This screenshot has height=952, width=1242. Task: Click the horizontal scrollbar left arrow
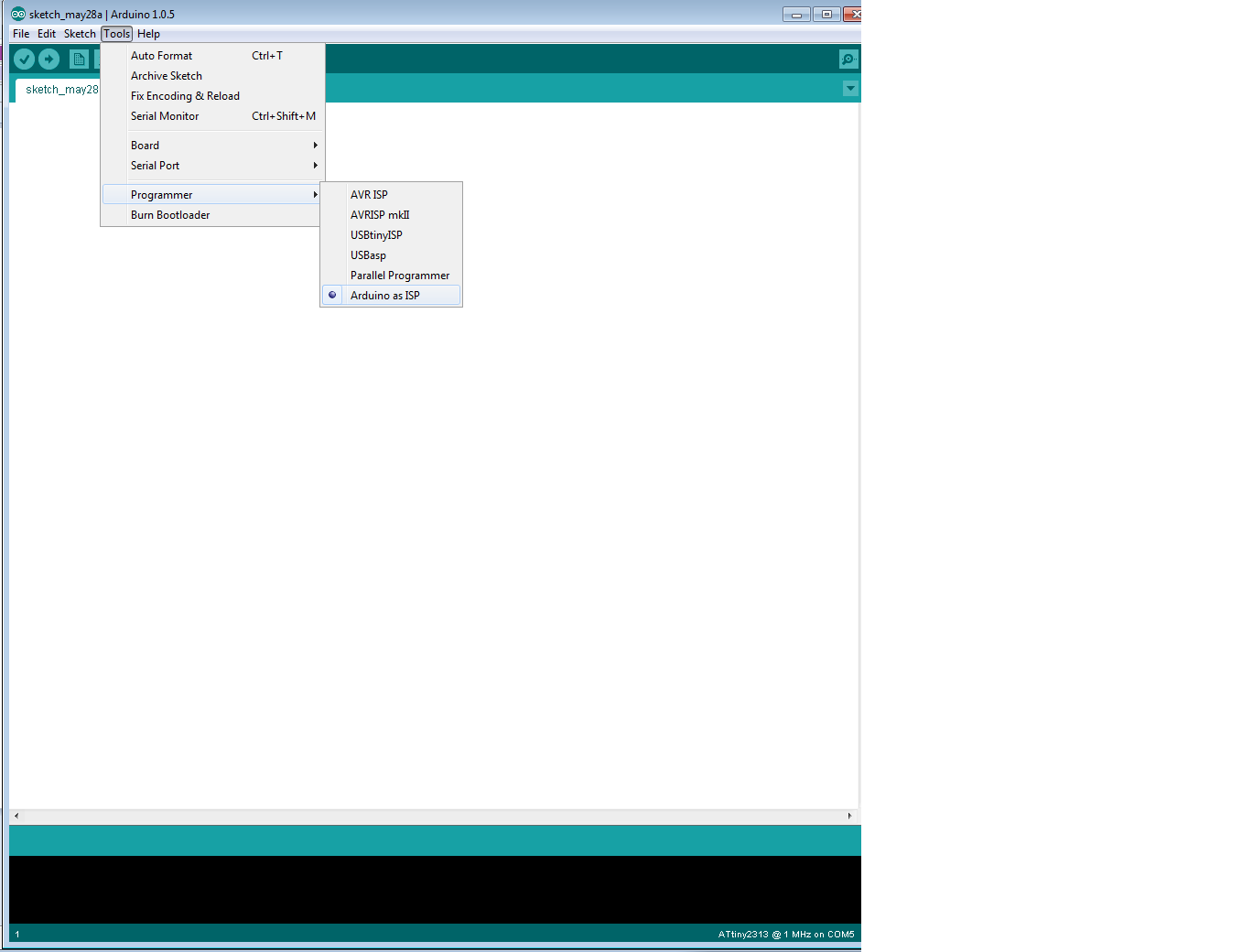click(x=16, y=816)
